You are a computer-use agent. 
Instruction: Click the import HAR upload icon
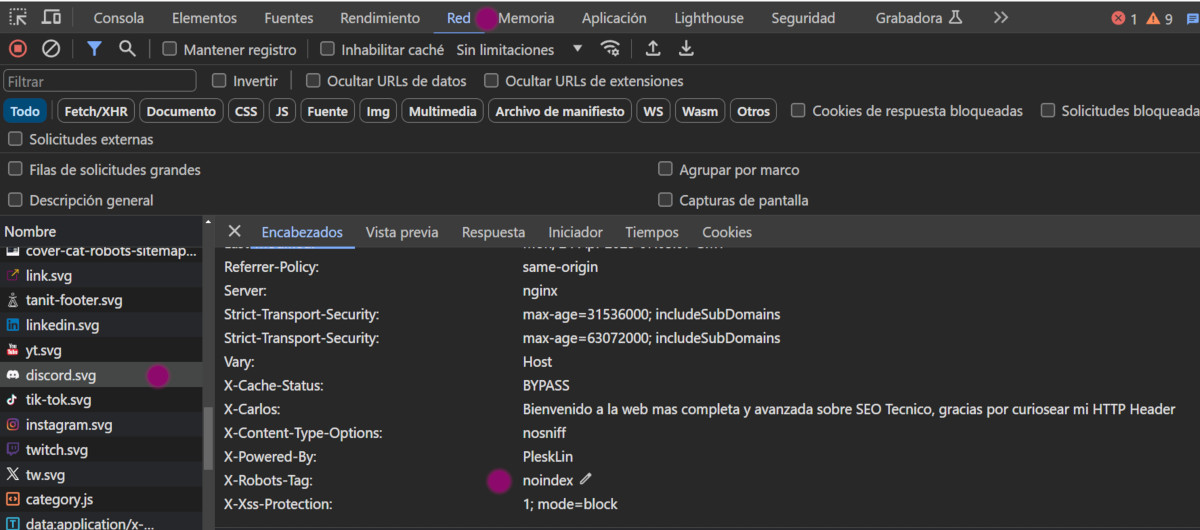653,49
